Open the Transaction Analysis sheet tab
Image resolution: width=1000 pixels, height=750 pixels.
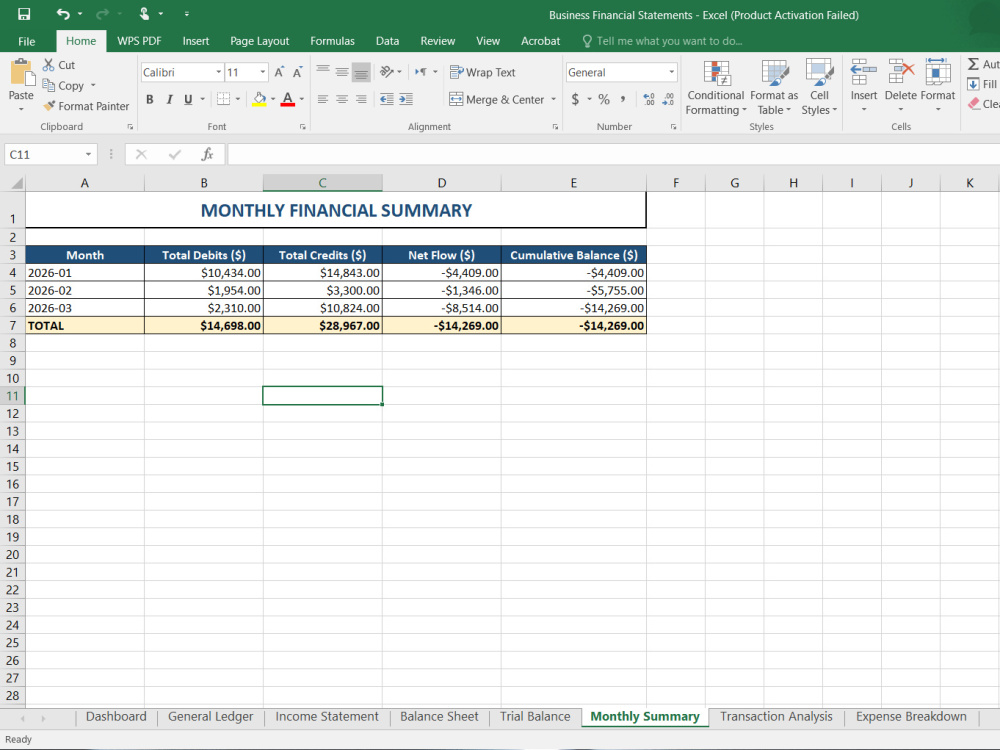(776, 716)
